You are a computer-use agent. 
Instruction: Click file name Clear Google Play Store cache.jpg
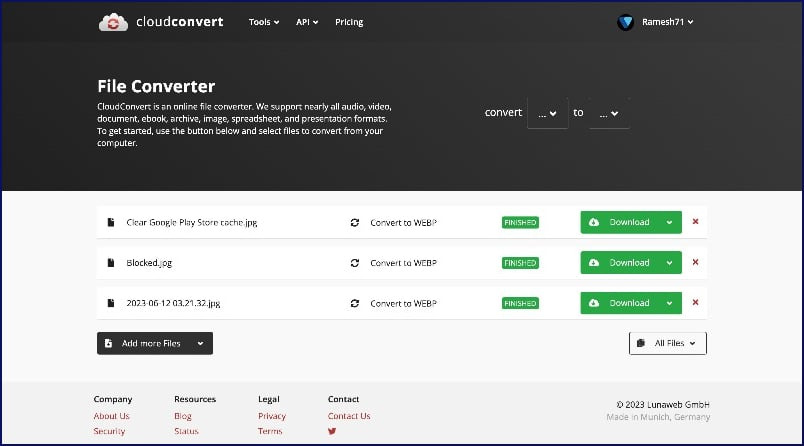pyautogui.click(x=192, y=222)
